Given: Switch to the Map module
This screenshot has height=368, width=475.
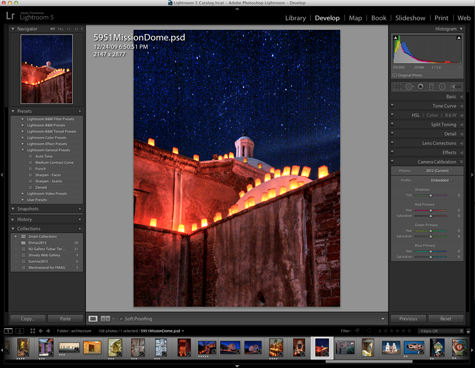Looking at the screenshot, I should 355,18.
